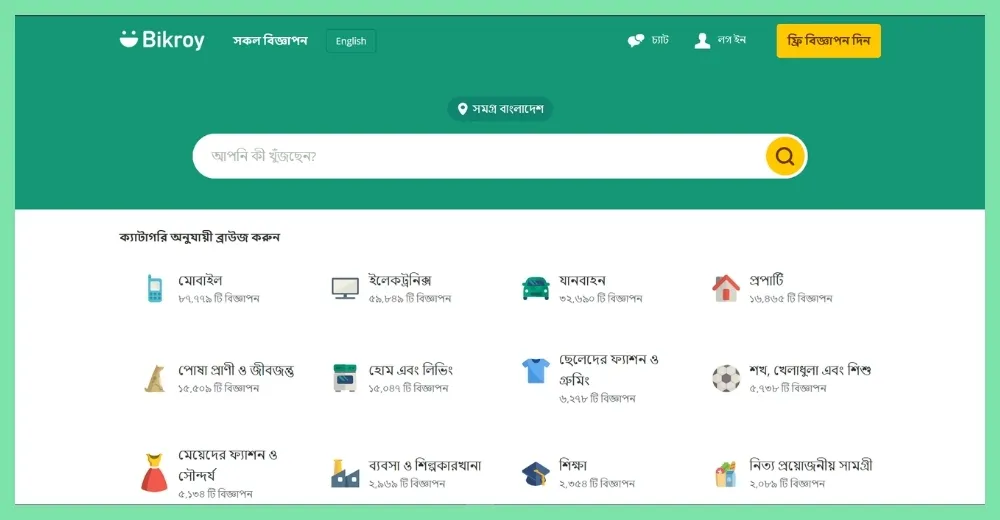Open the চ্যাট (chat) link text
The width and height of the screenshot is (1000, 520).
[660, 40]
